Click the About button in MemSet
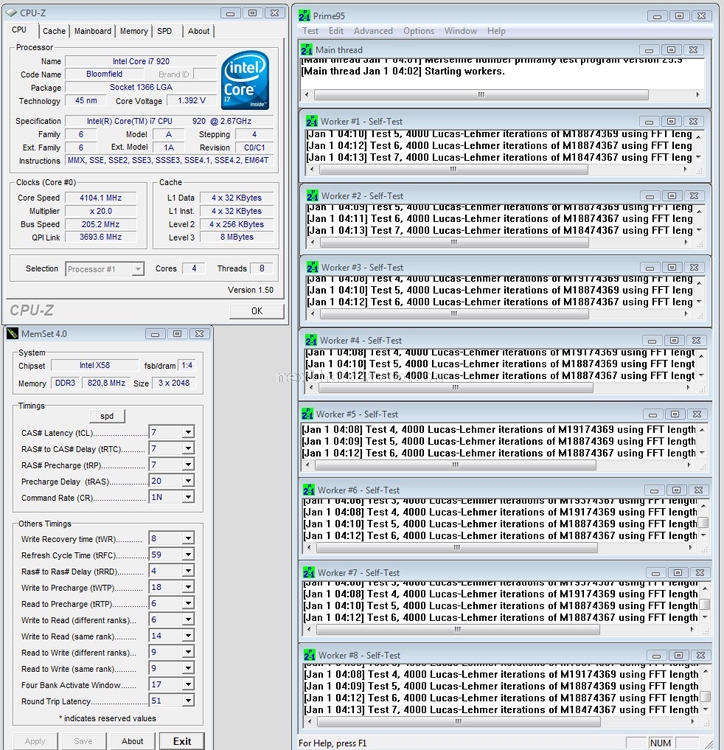This screenshot has width=724, height=750. [x=132, y=741]
